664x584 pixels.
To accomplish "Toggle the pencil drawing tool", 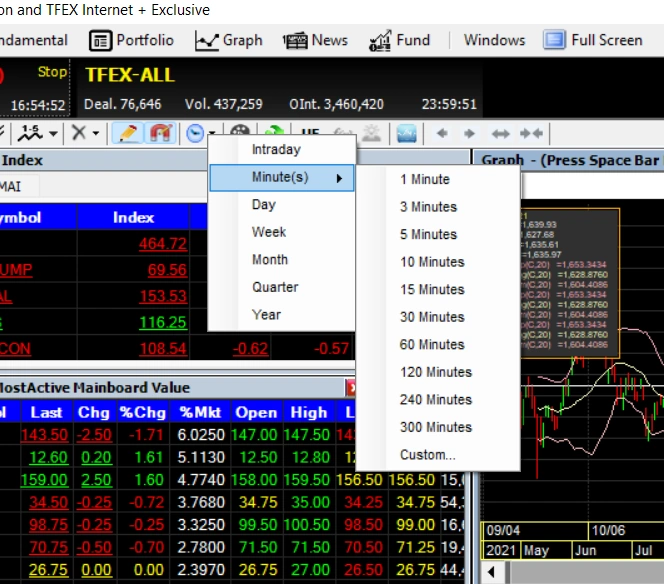I will 127,133.
